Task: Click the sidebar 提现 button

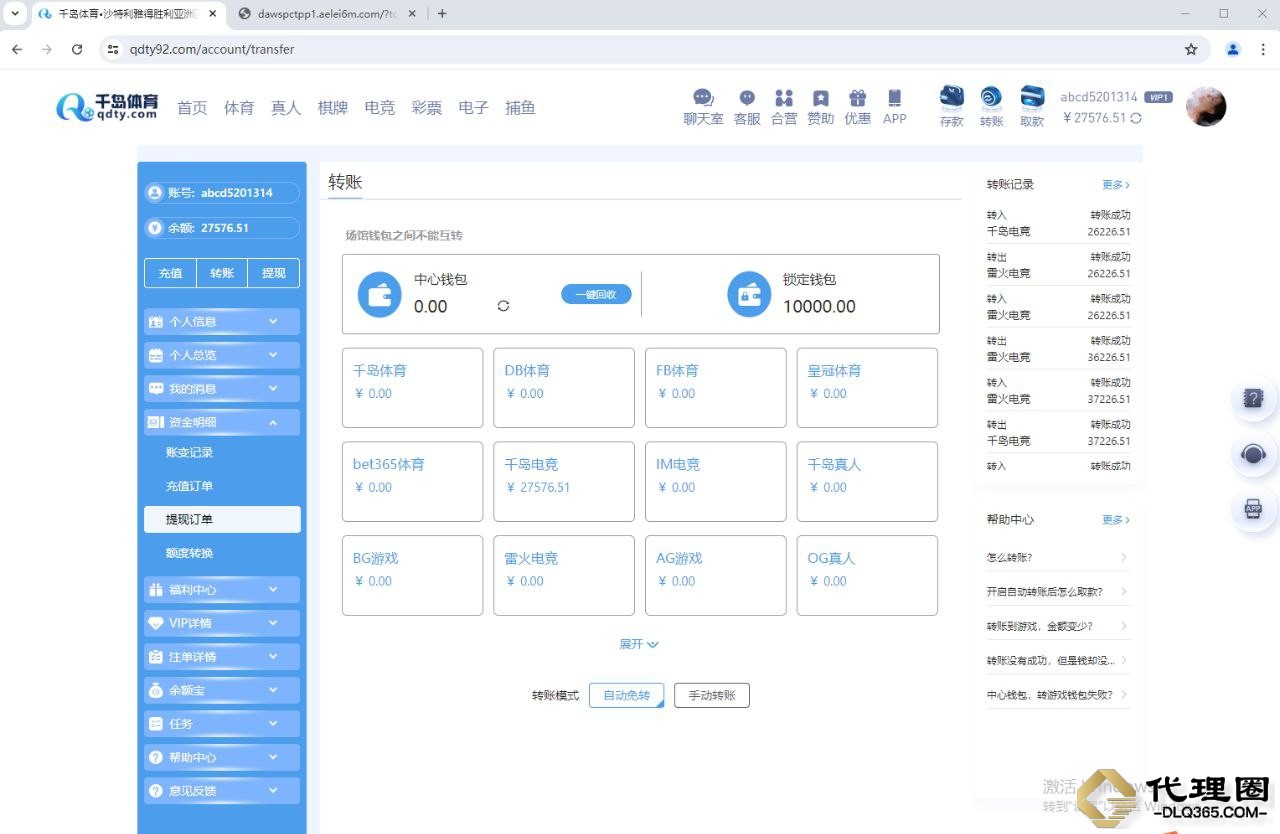Action: (274, 273)
